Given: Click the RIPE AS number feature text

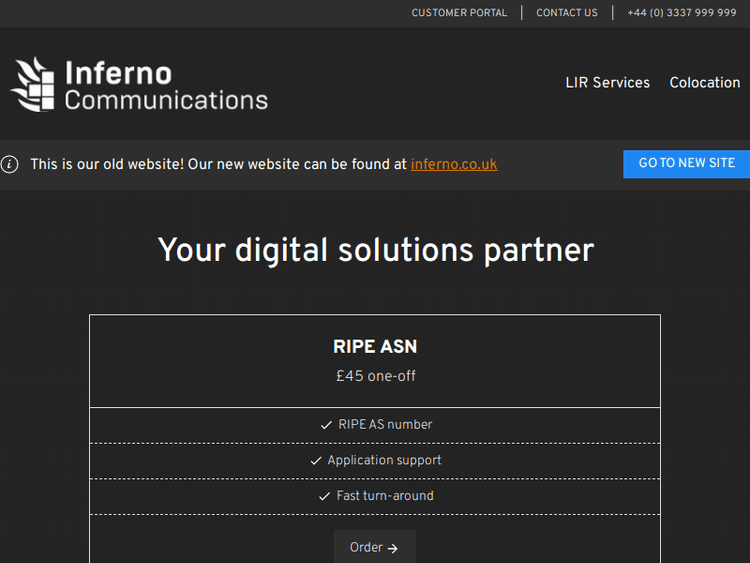Looking at the screenshot, I should pyautogui.click(x=385, y=425).
